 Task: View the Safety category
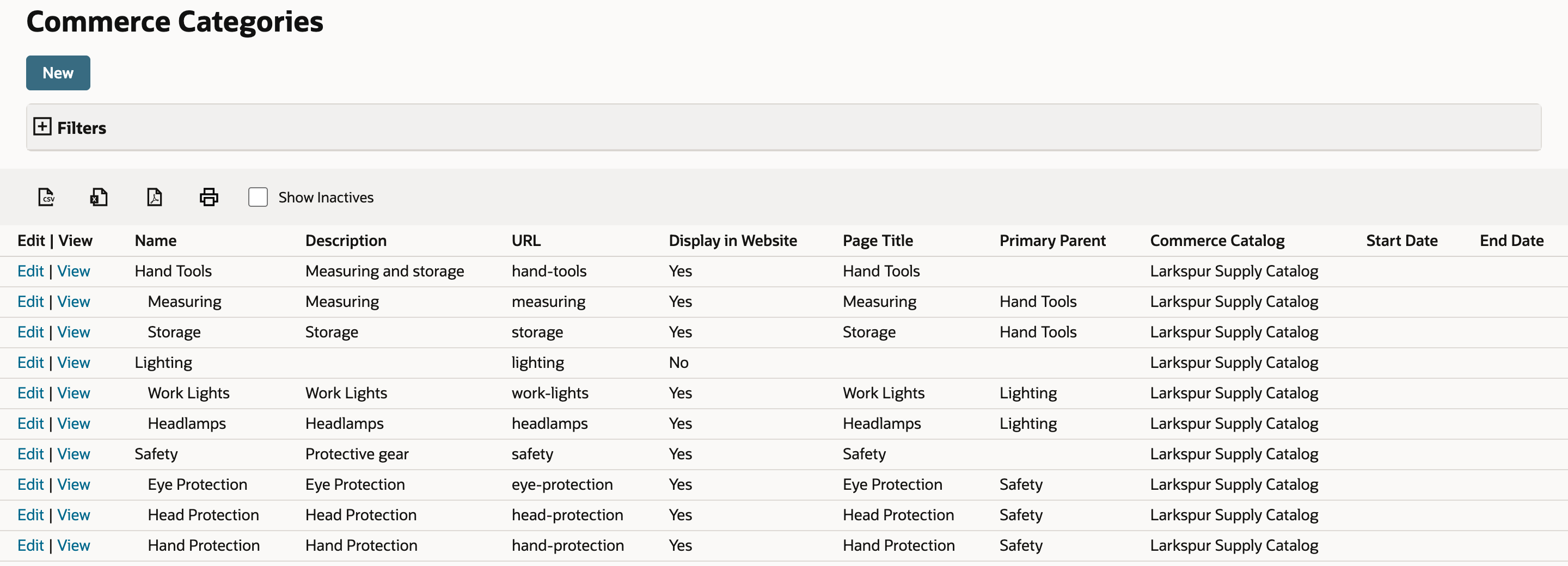[x=73, y=454]
